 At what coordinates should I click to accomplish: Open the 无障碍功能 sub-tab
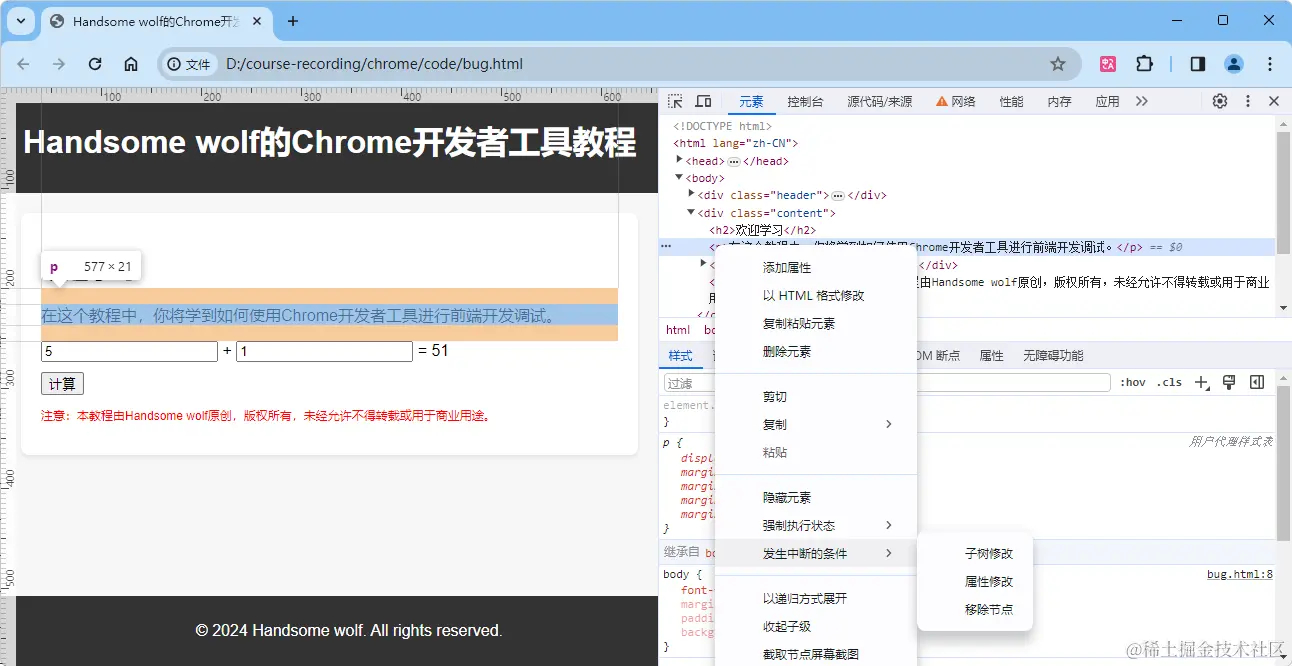(1053, 356)
